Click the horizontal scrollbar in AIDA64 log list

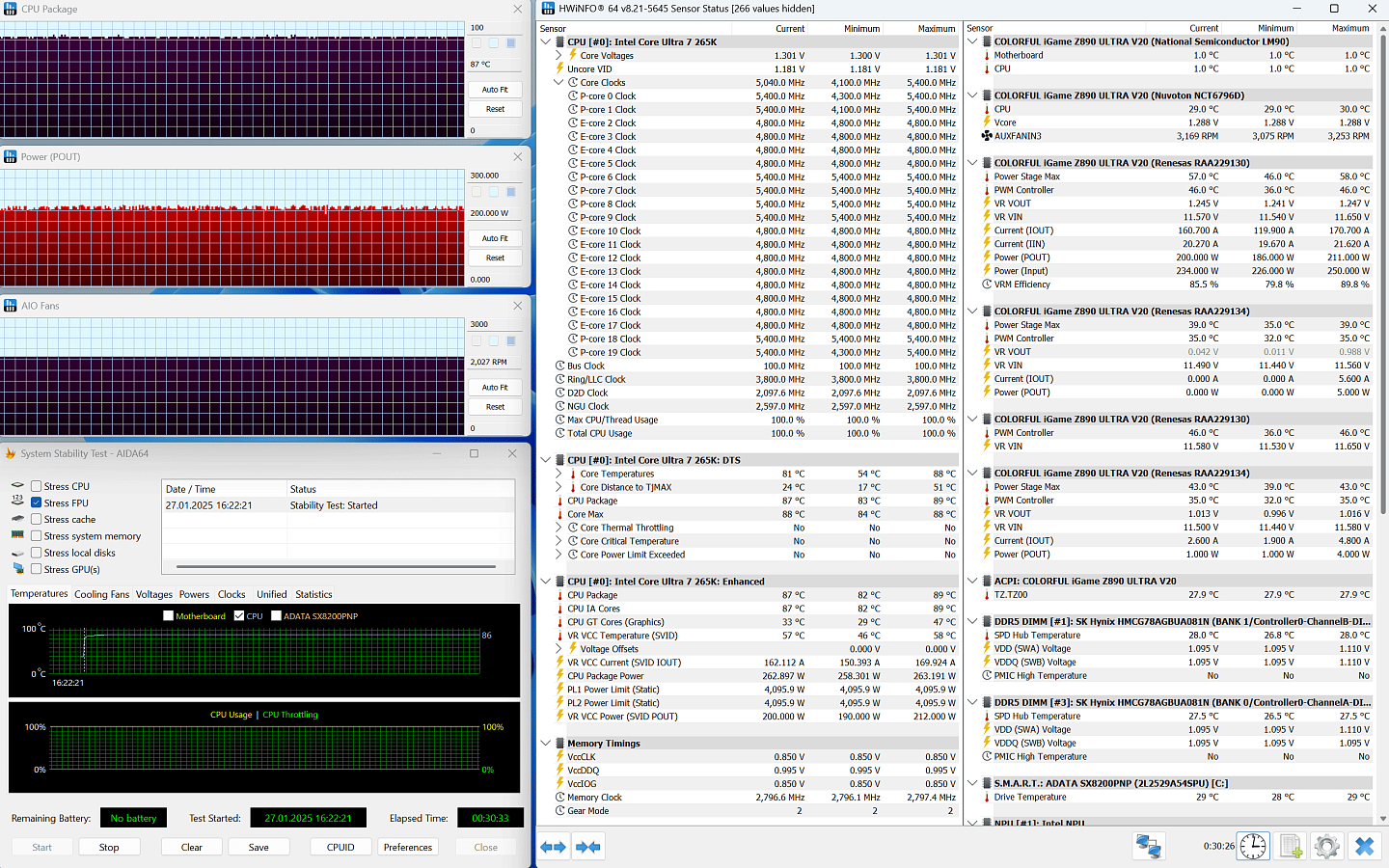(336, 566)
